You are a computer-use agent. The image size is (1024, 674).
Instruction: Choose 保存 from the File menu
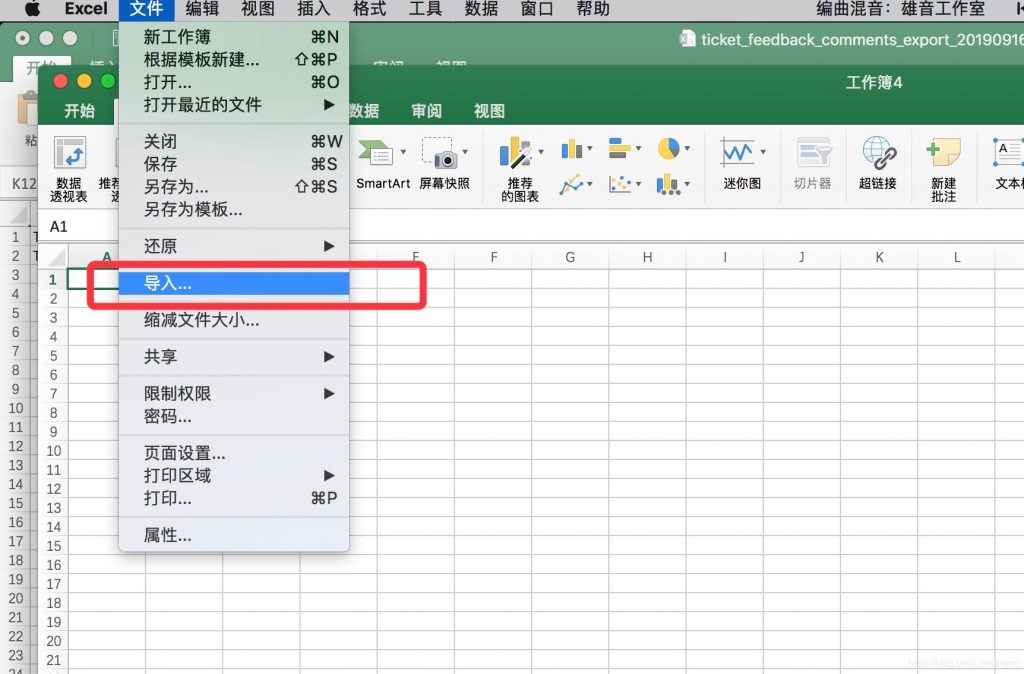point(234,164)
